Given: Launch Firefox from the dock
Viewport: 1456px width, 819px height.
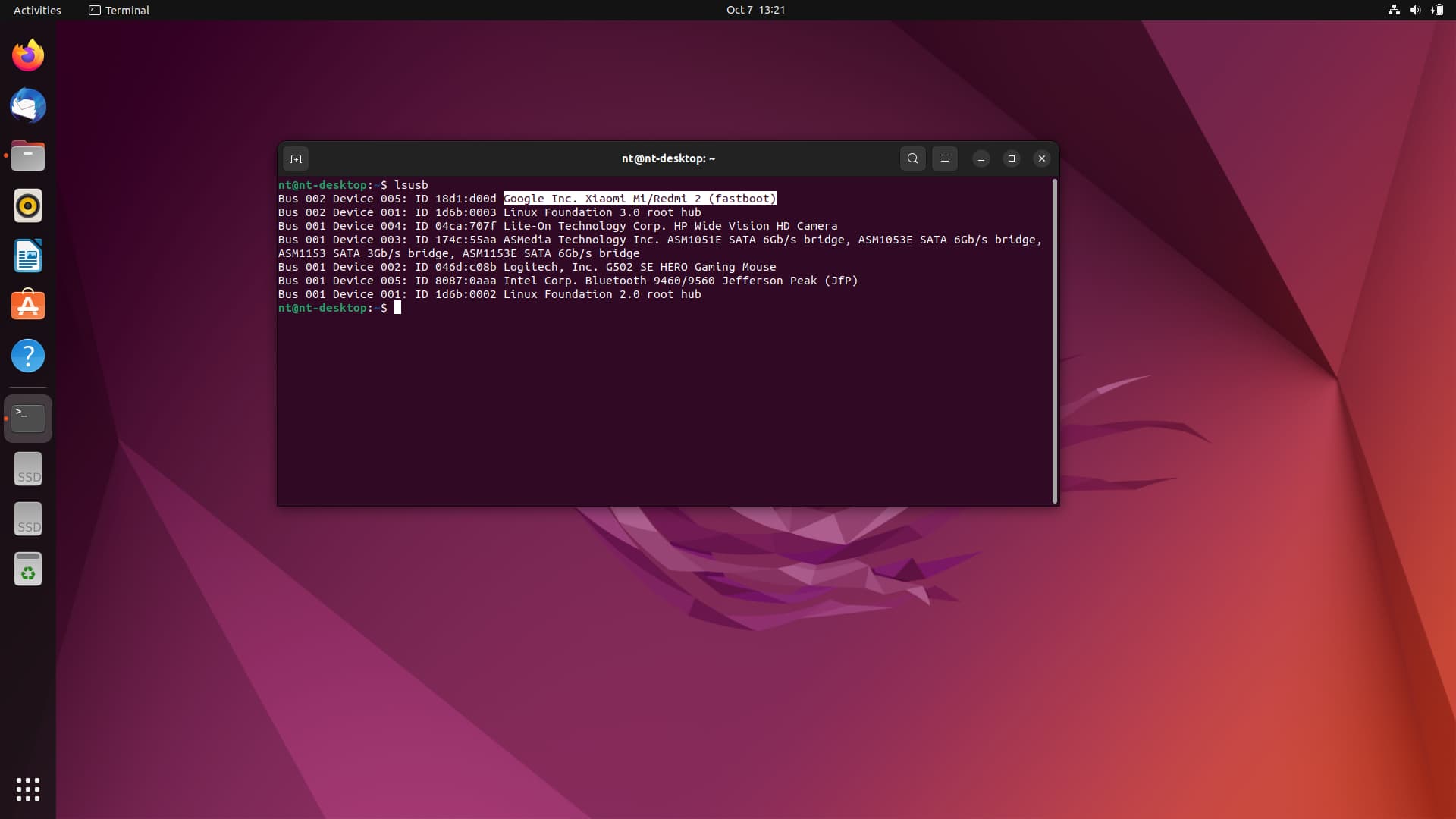Looking at the screenshot, I should point(28,55).
